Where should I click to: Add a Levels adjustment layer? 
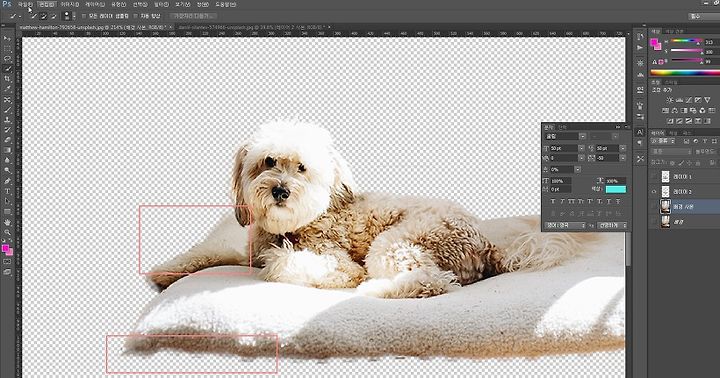point(679,100)
